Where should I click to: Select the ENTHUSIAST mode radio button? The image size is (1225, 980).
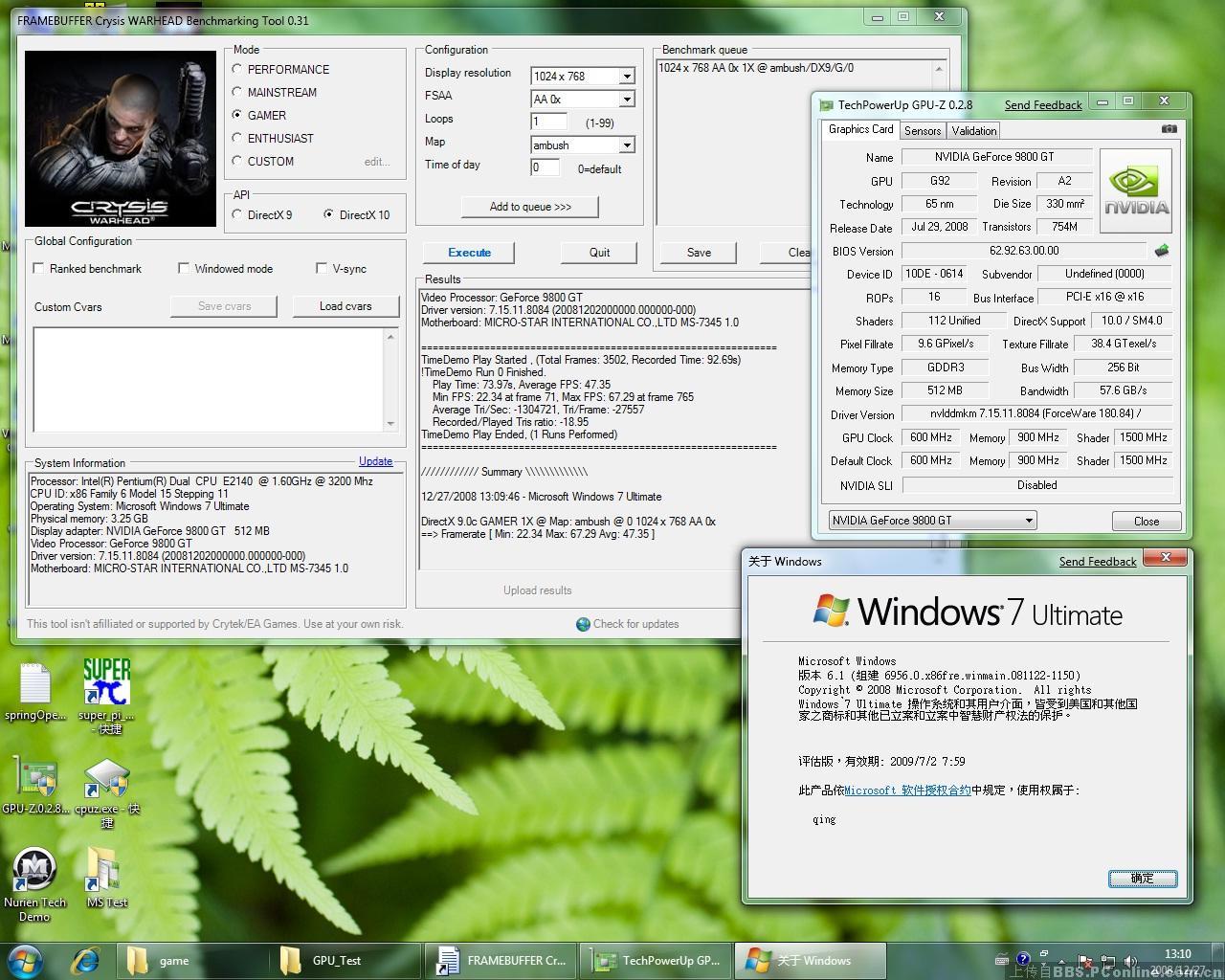tap(237, 139)
